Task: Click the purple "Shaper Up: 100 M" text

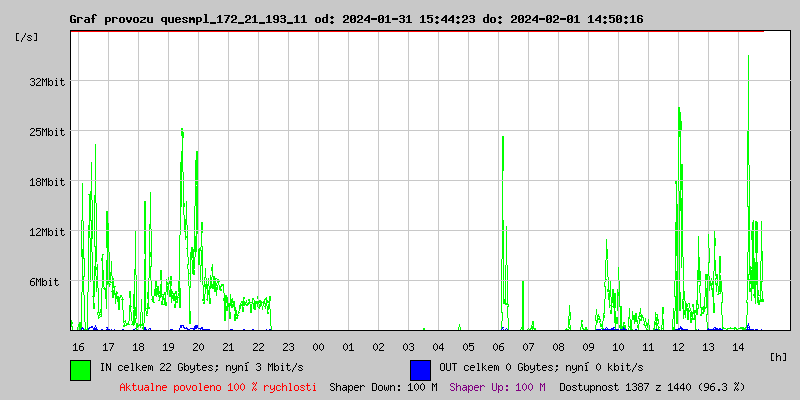Action: coord(497,387)
